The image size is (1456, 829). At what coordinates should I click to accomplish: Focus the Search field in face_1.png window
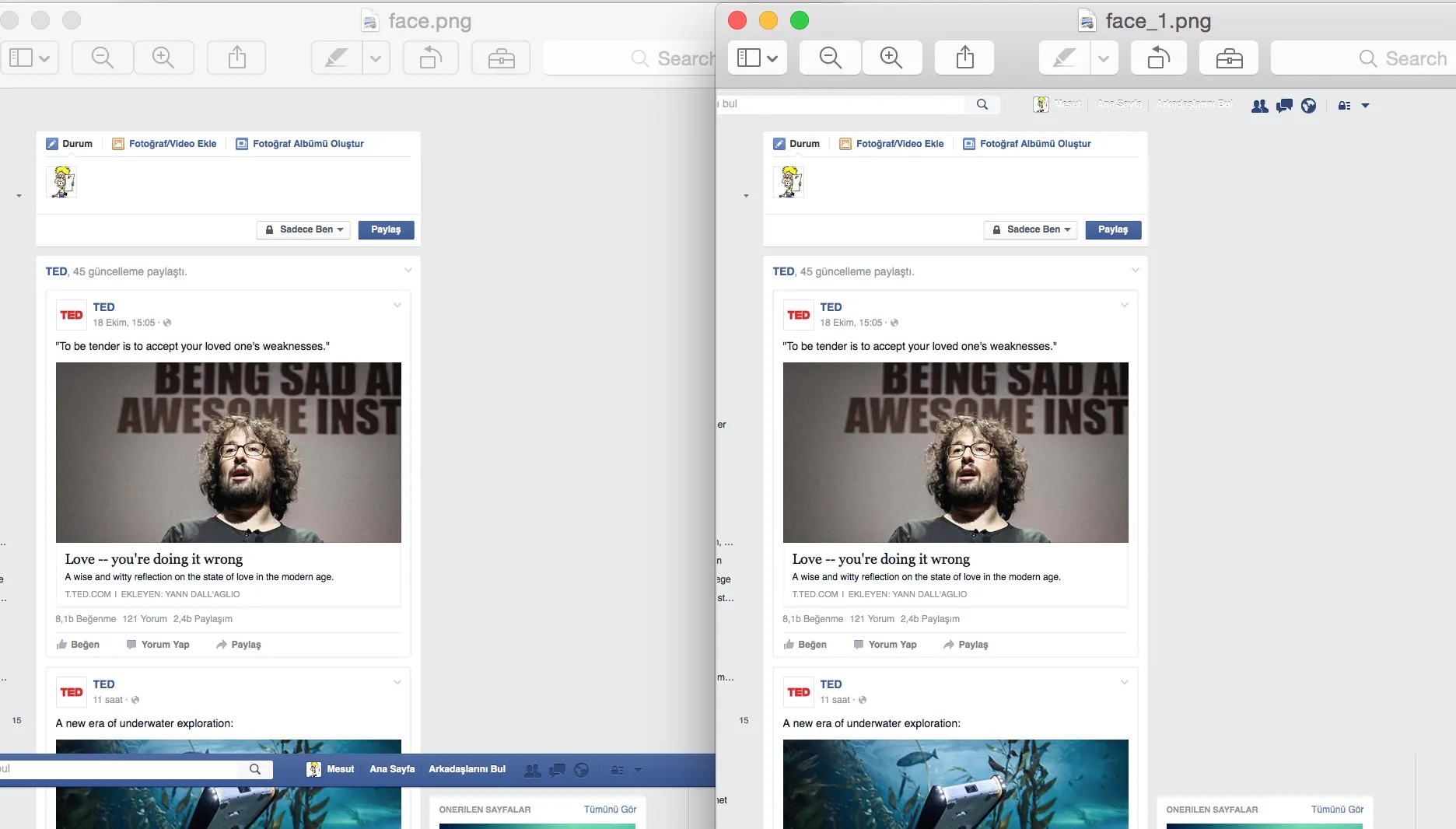pyautogui.click(x=1363, y=58)
